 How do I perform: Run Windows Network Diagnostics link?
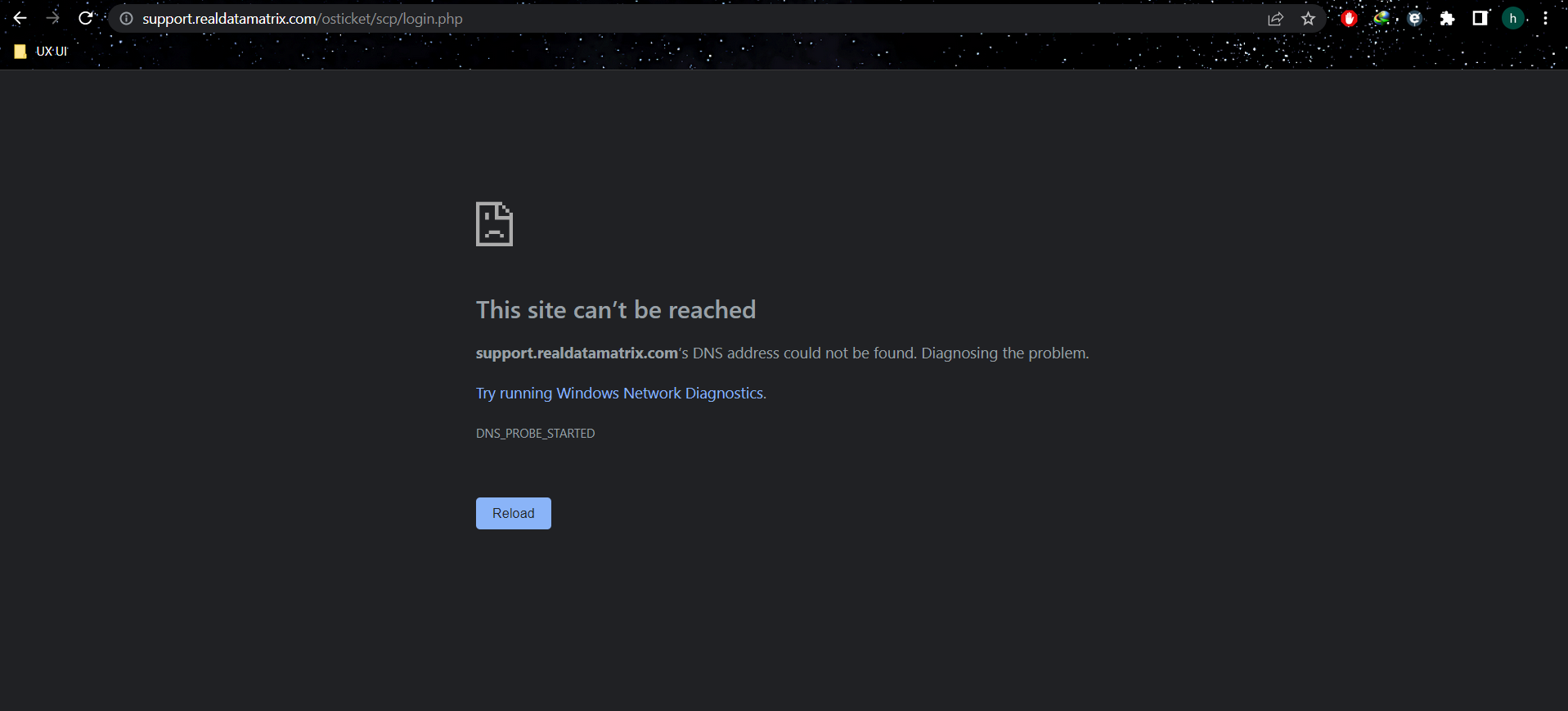pyautogui.click(x=620, y=394)
